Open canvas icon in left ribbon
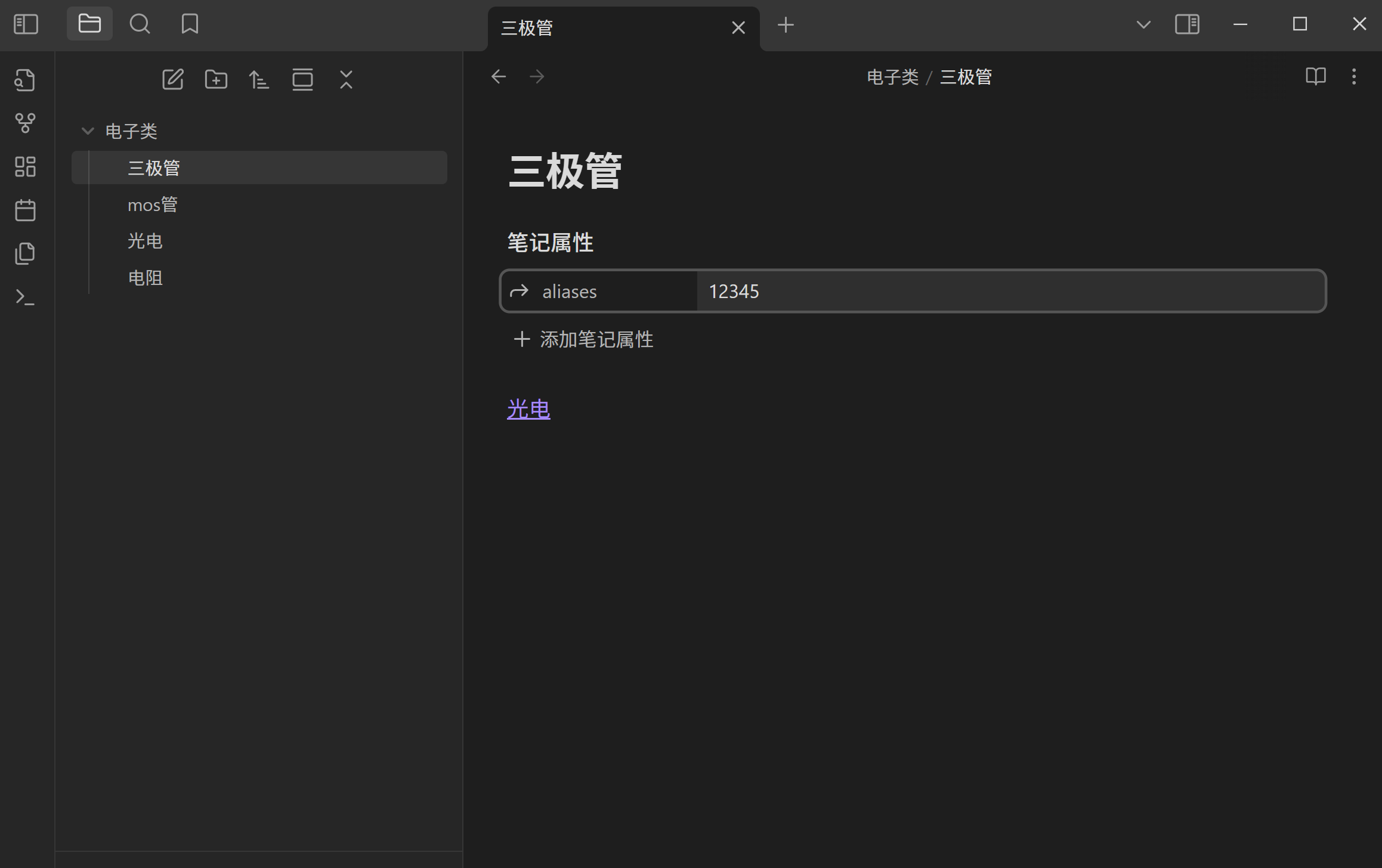1382x868 pixels. click(x=25, y=167)
